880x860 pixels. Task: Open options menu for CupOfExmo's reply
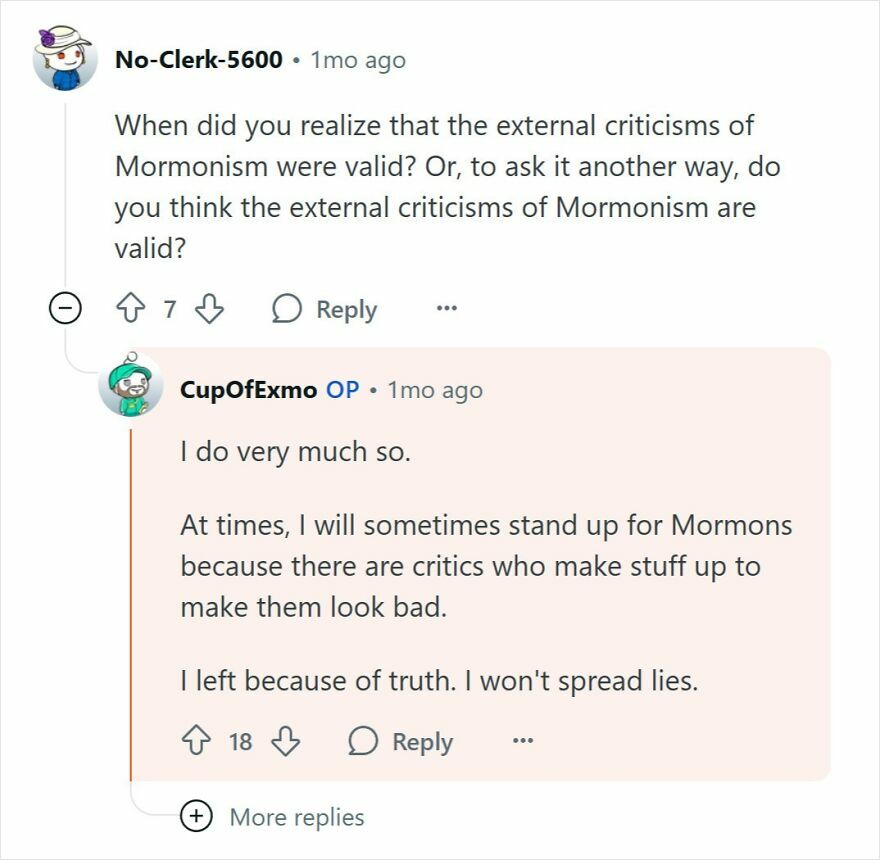[521, 742]
